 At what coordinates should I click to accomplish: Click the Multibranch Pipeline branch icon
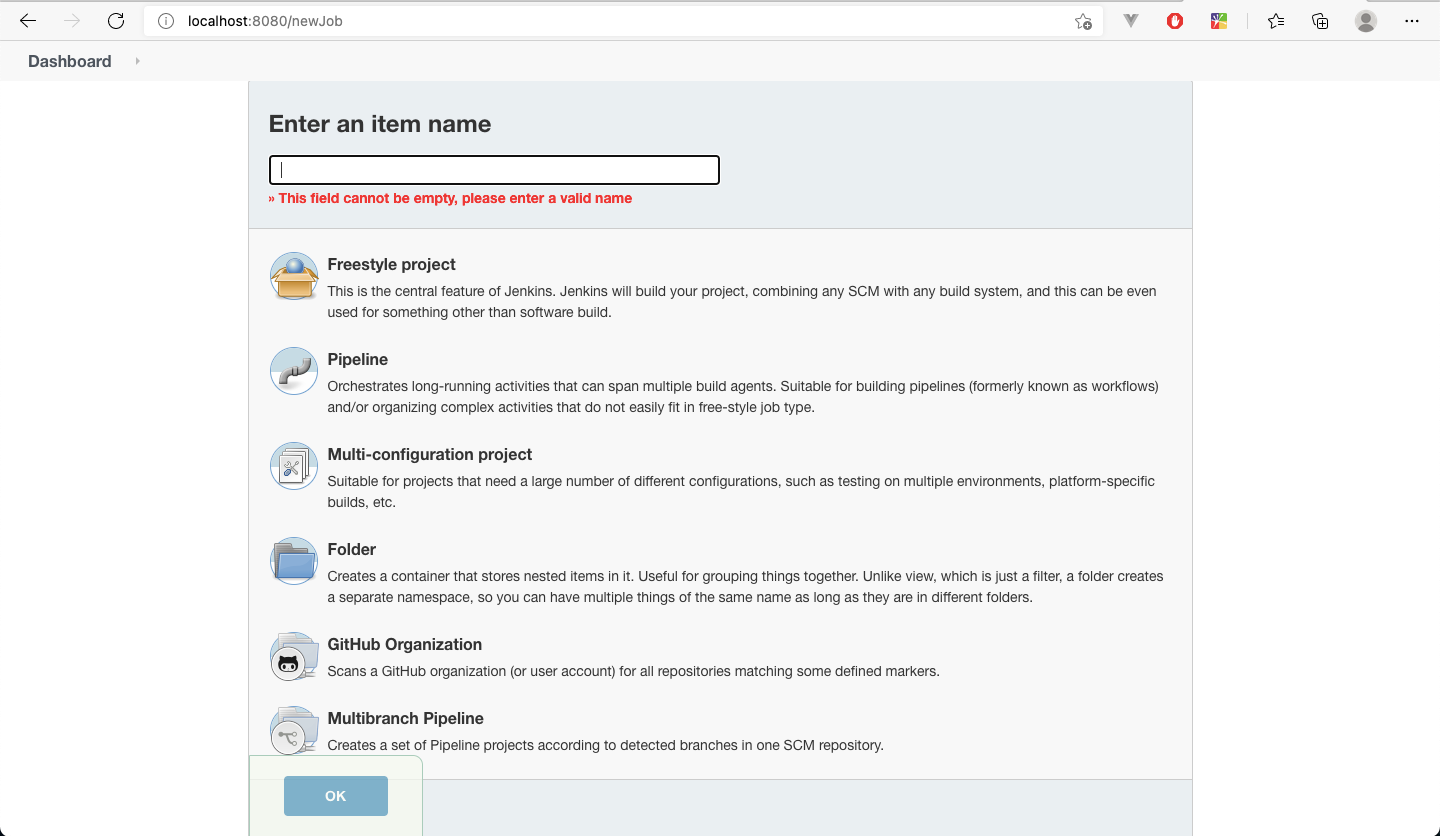294,730
